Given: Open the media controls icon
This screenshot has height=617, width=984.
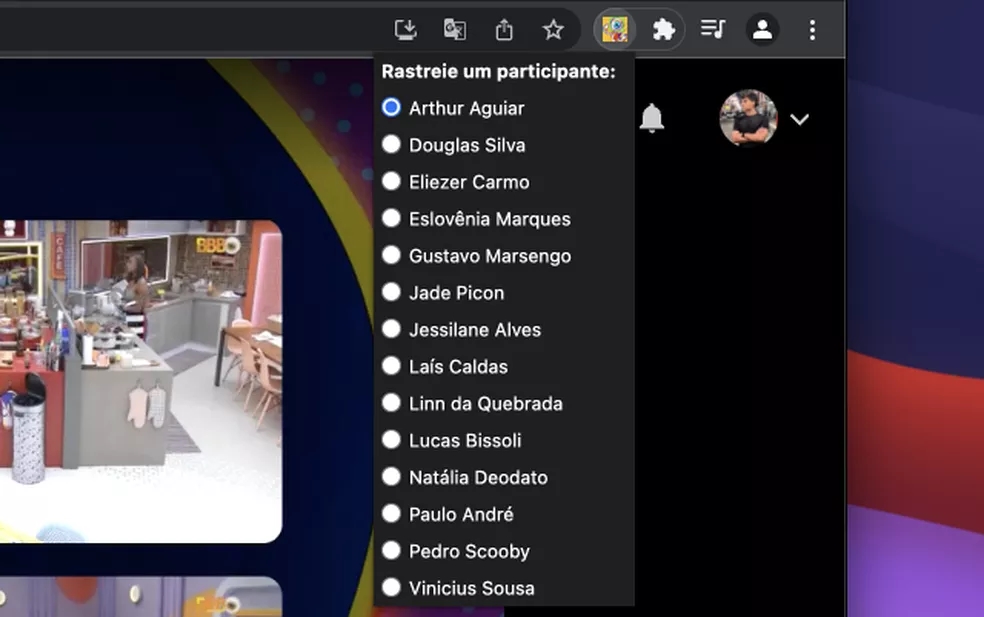Looking at the screenshot, I should point(713,30).
